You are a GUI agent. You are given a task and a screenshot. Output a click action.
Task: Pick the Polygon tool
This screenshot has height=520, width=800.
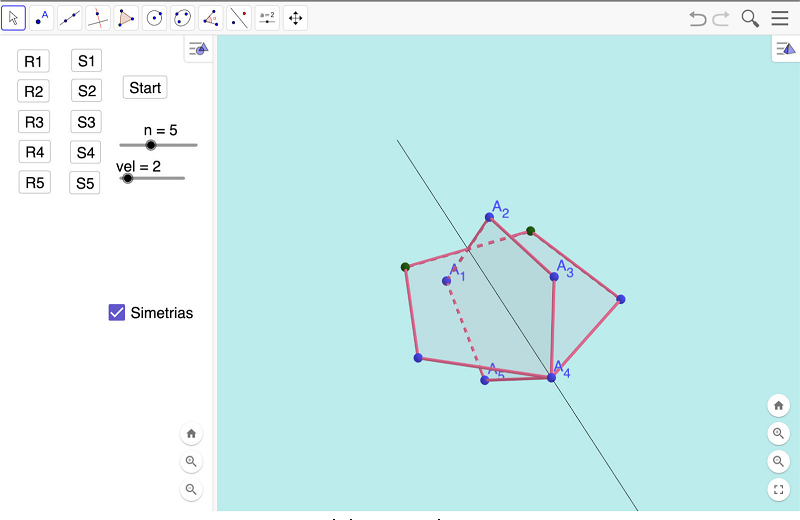point(126,18)
